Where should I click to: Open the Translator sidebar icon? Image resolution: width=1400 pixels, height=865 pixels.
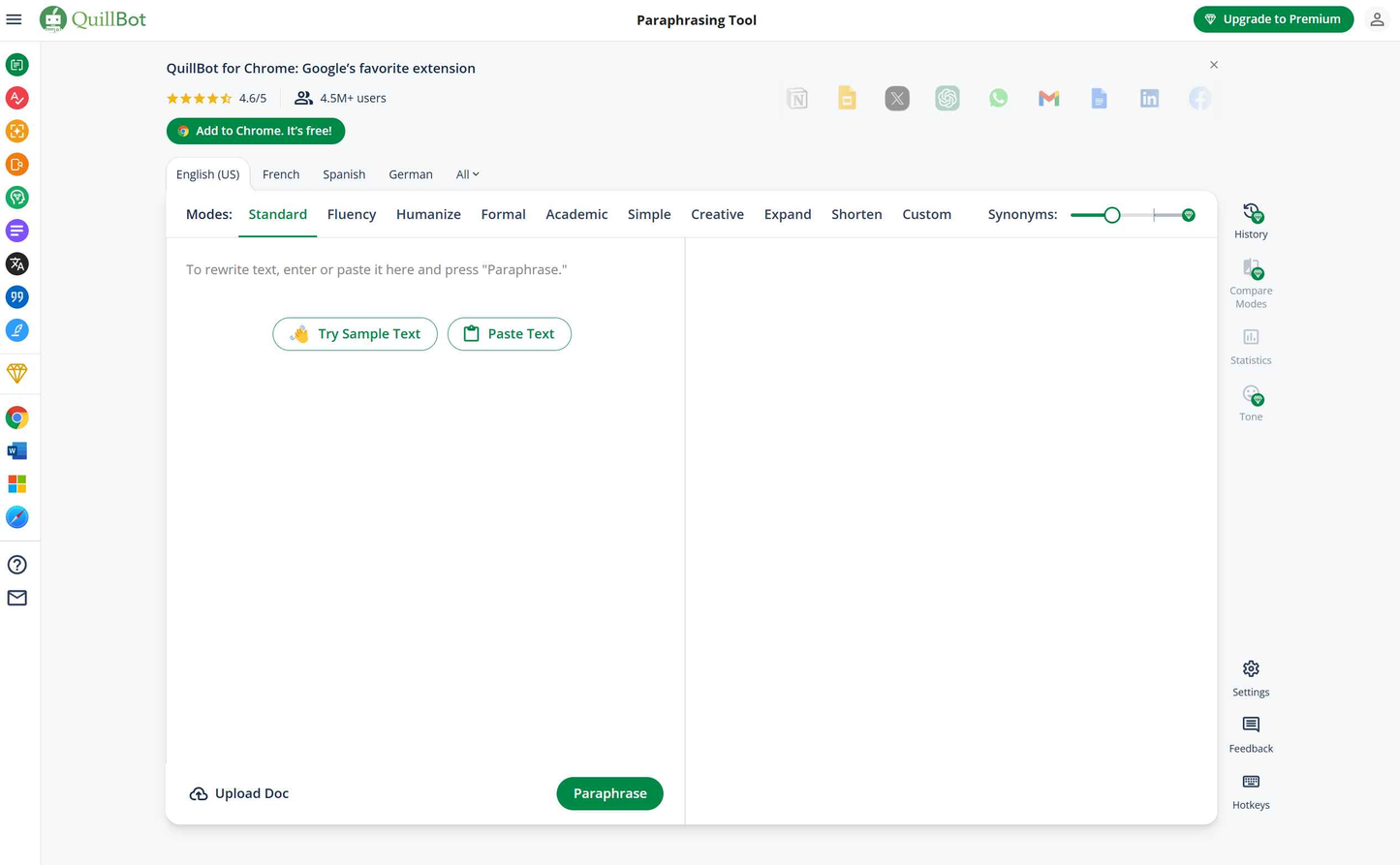(x=16, y=263)
